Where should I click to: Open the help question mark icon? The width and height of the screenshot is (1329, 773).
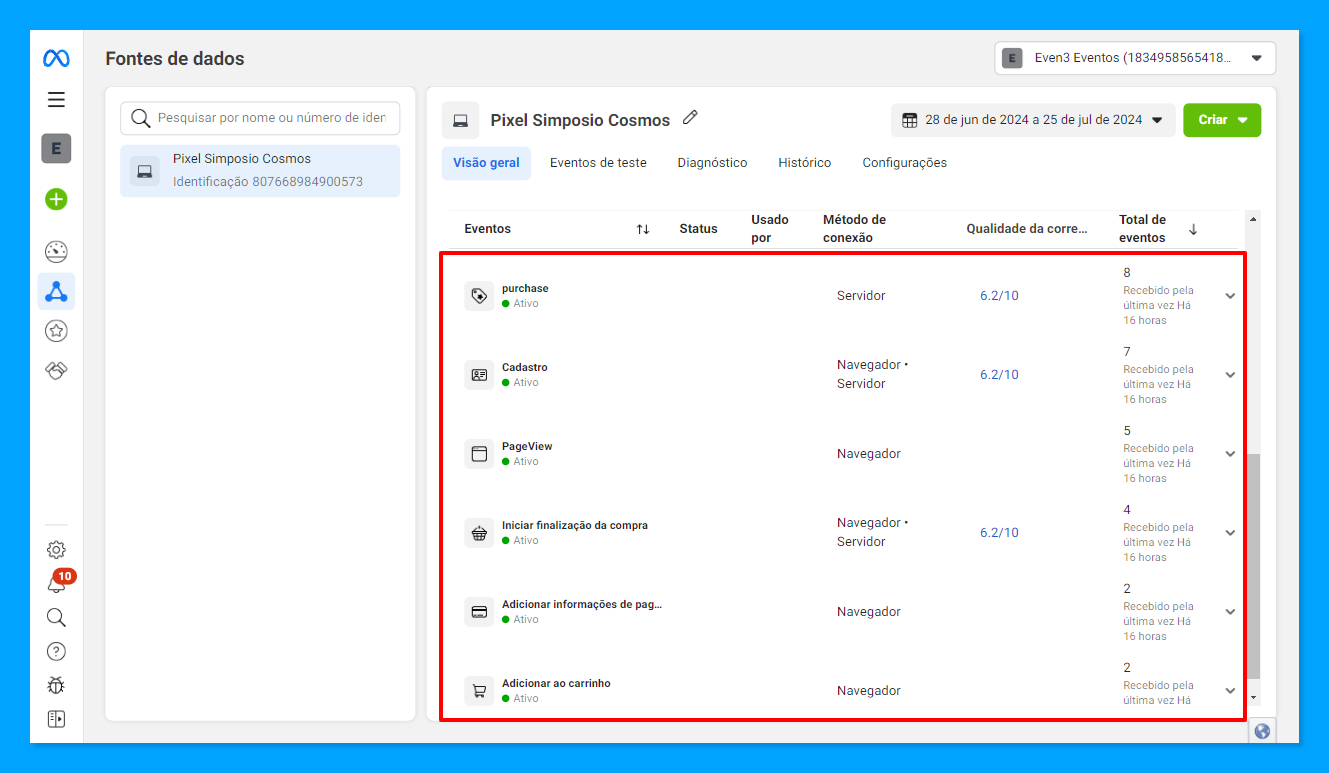56,651
